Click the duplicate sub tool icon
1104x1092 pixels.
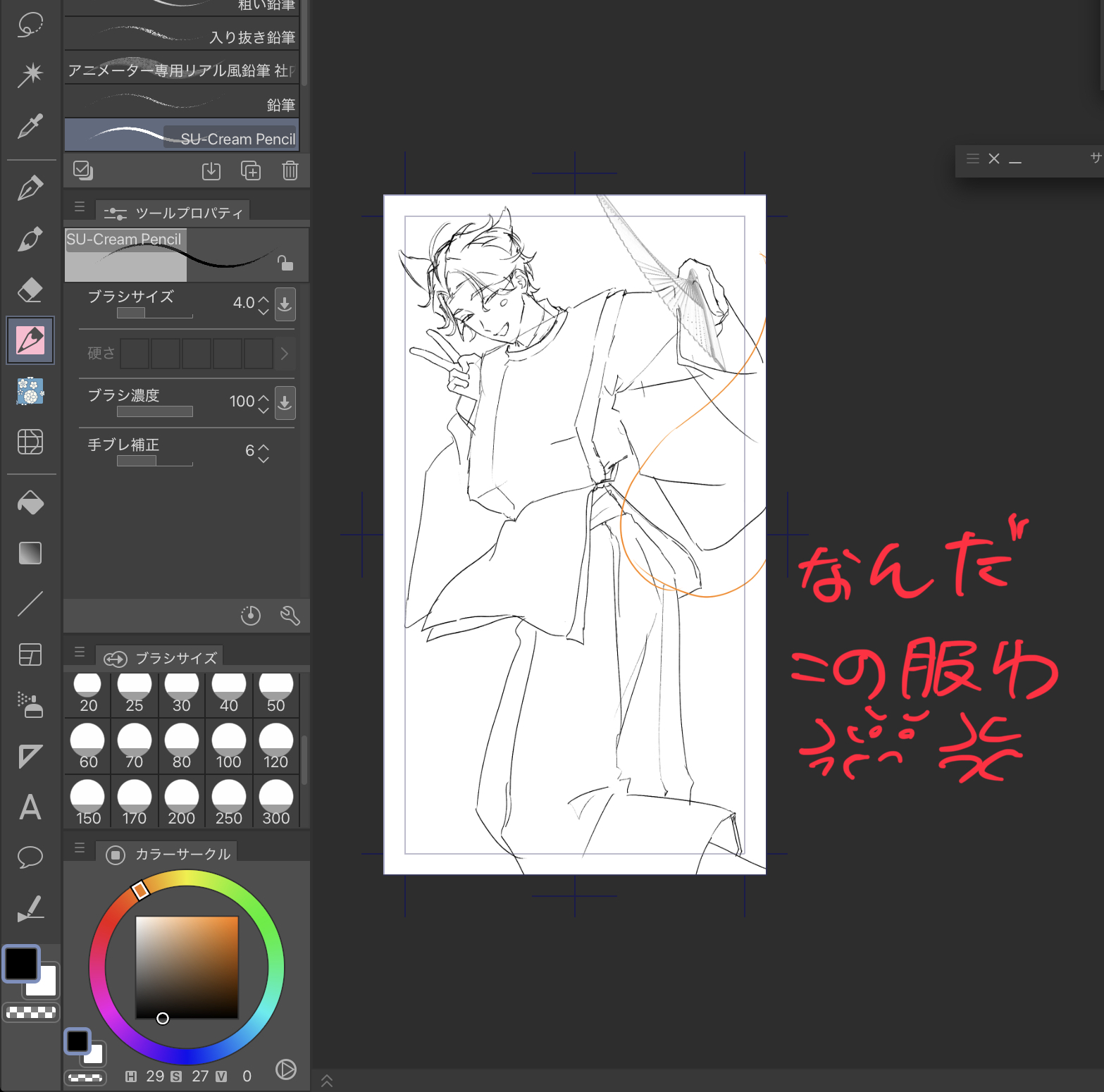[x=251, y=170]
